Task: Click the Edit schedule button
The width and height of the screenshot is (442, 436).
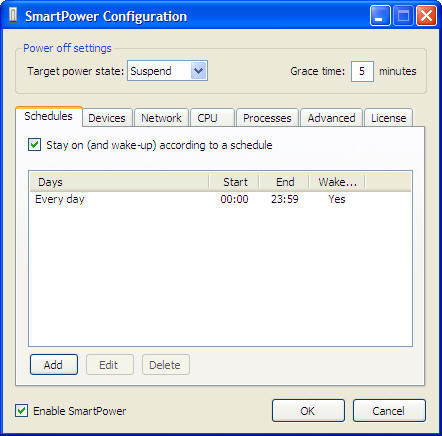Action: point(110,365)
